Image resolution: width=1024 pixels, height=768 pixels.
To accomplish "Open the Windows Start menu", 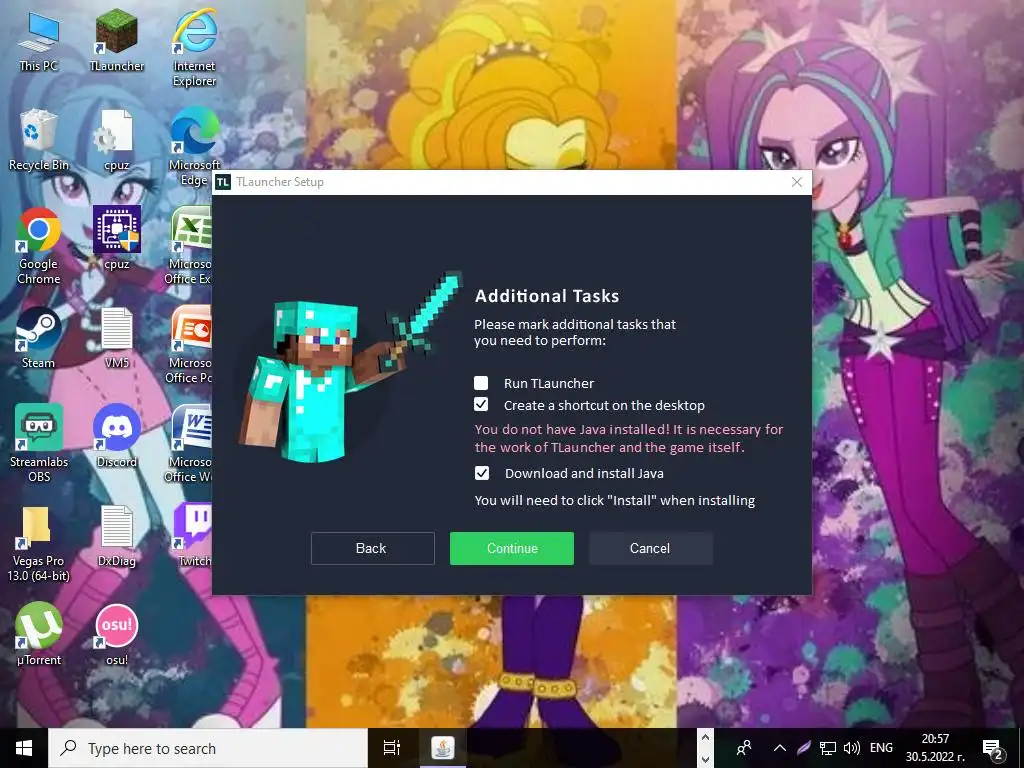I will 24,748.
